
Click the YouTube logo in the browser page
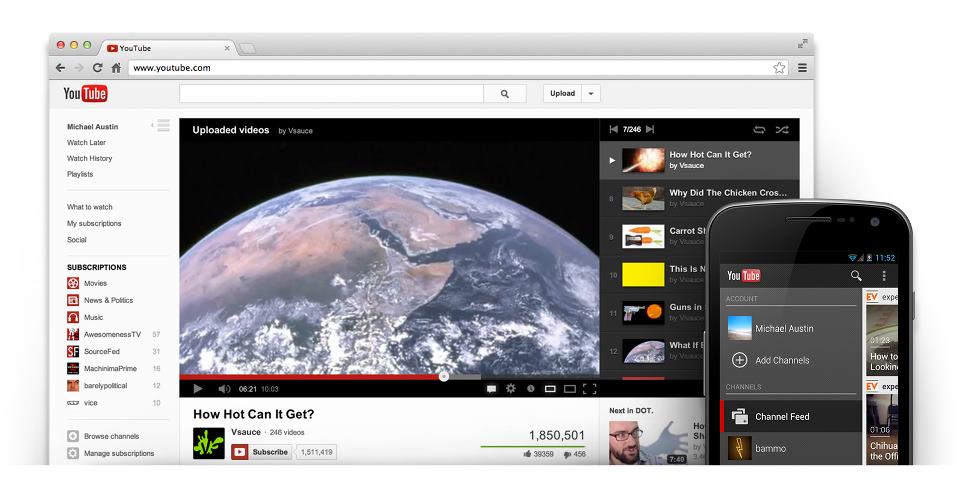coord(85,93)
